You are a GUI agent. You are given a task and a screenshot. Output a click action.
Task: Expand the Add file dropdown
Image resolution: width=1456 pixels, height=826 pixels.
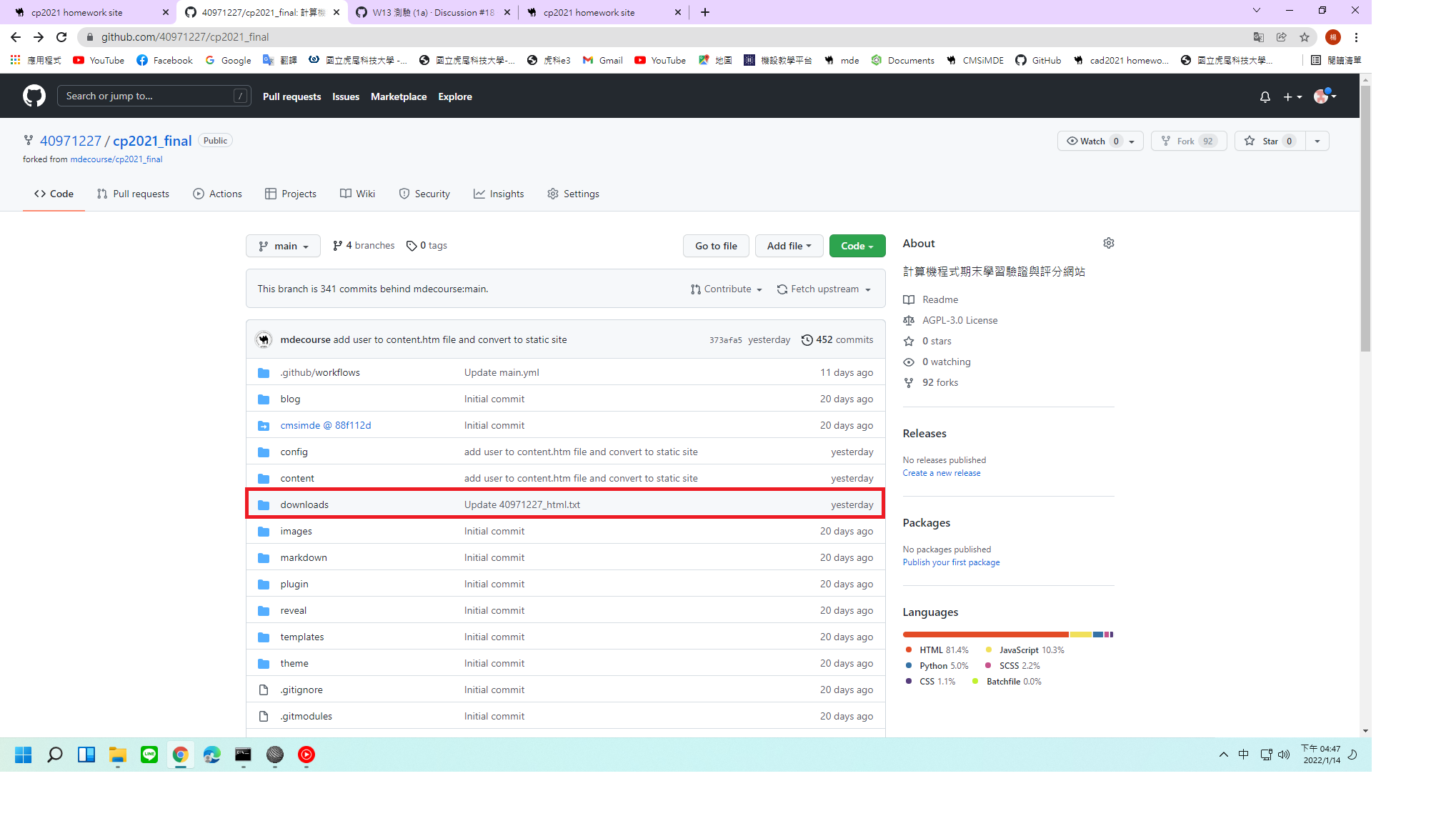pos(789,246)
